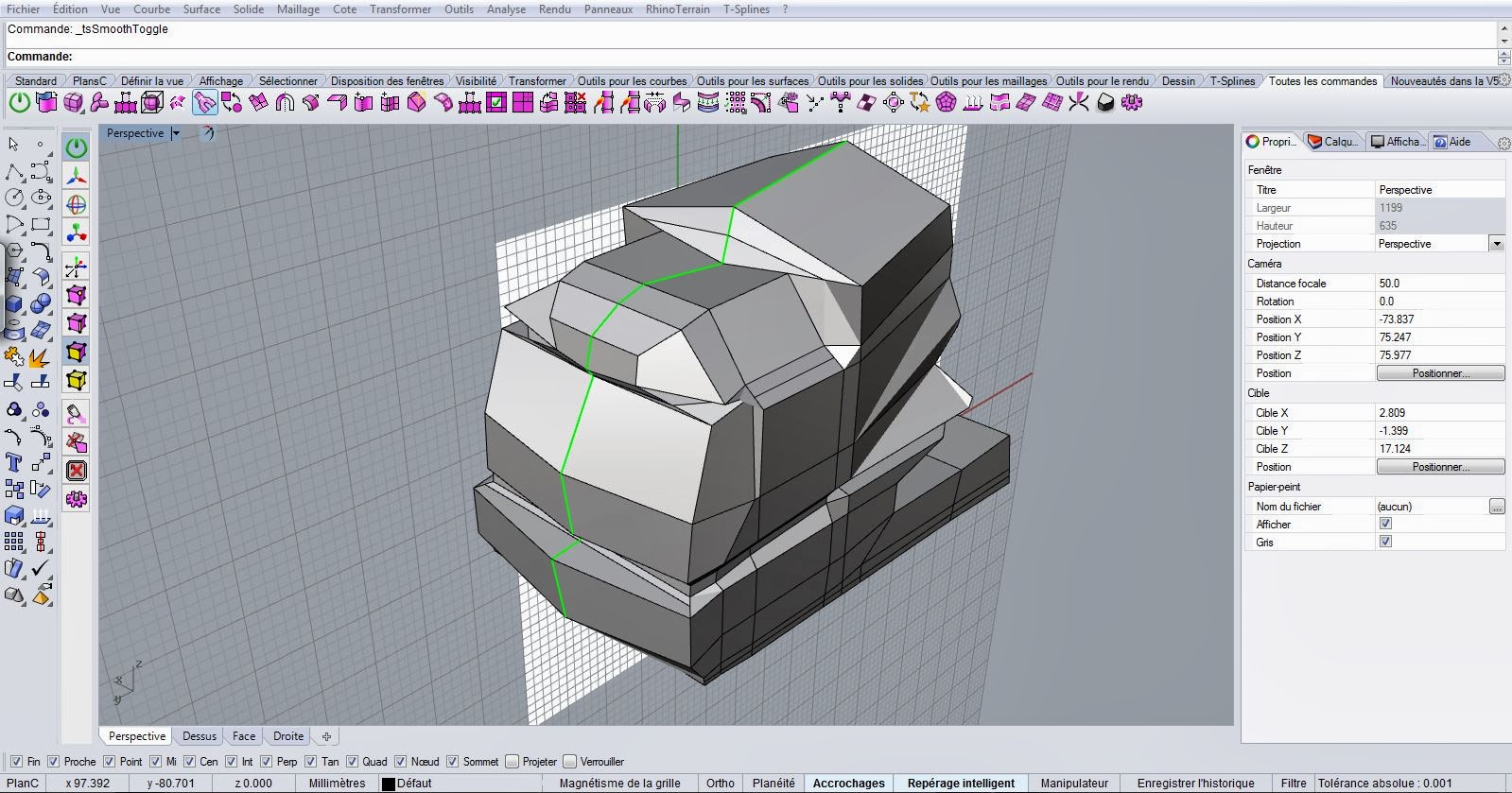Disable the Fin object snap checkbox

click(x=16, y=762)
